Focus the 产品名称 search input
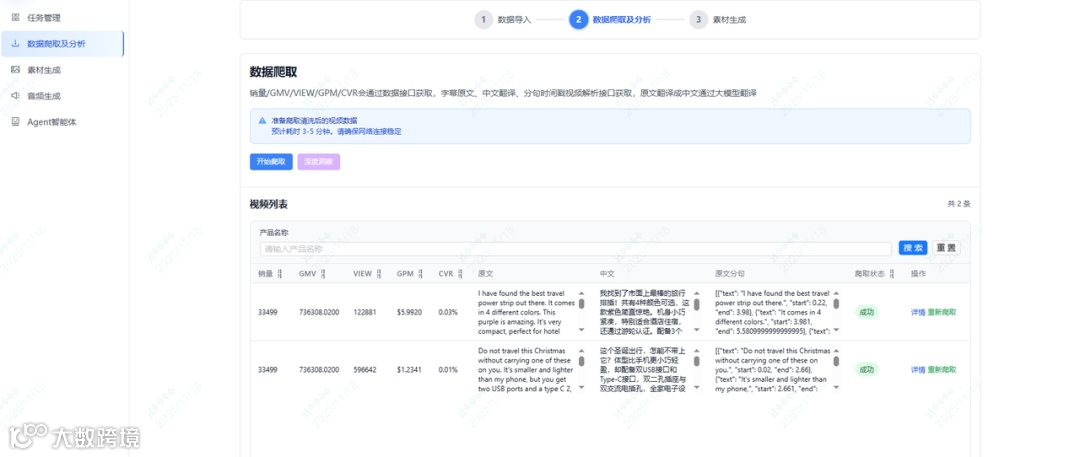 (576, 249)
